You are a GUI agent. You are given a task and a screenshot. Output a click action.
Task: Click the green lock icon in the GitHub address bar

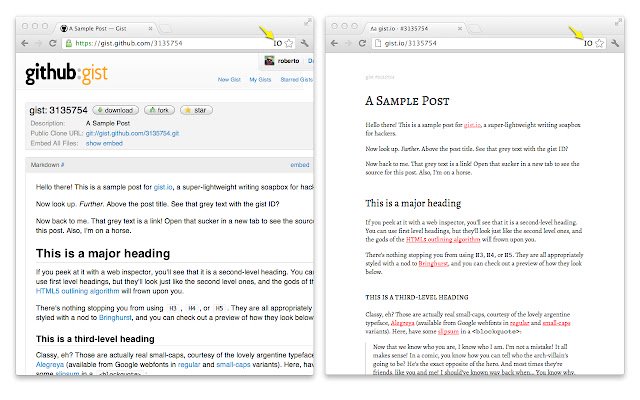[x=69, y=43]
